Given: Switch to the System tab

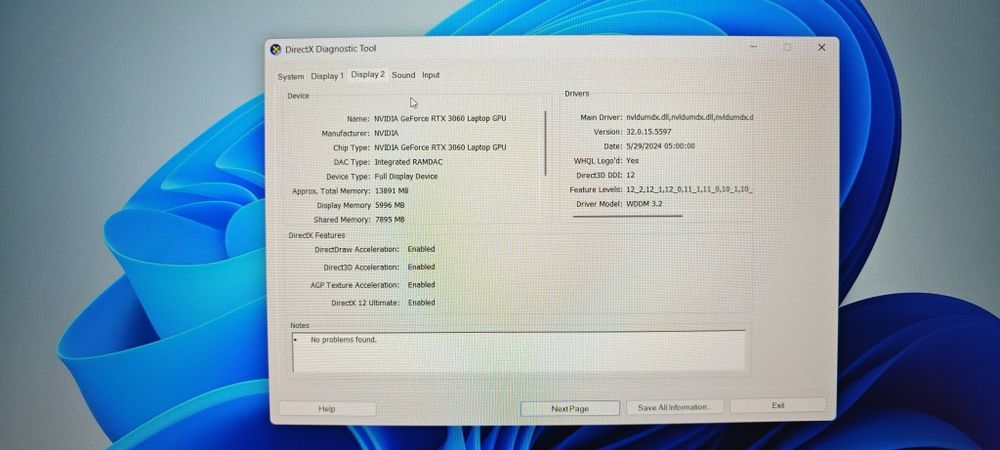Looking at the screenshot, I should point(291,76).
